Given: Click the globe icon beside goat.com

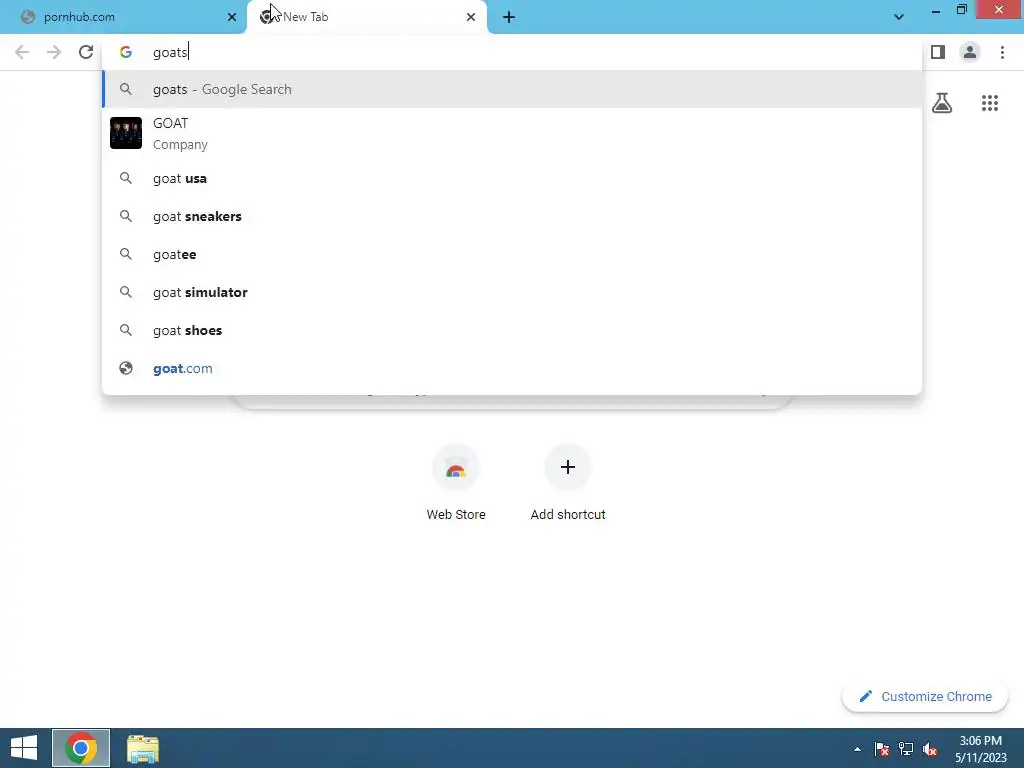Looking at the screenshot, I should [x=125, y=368].
